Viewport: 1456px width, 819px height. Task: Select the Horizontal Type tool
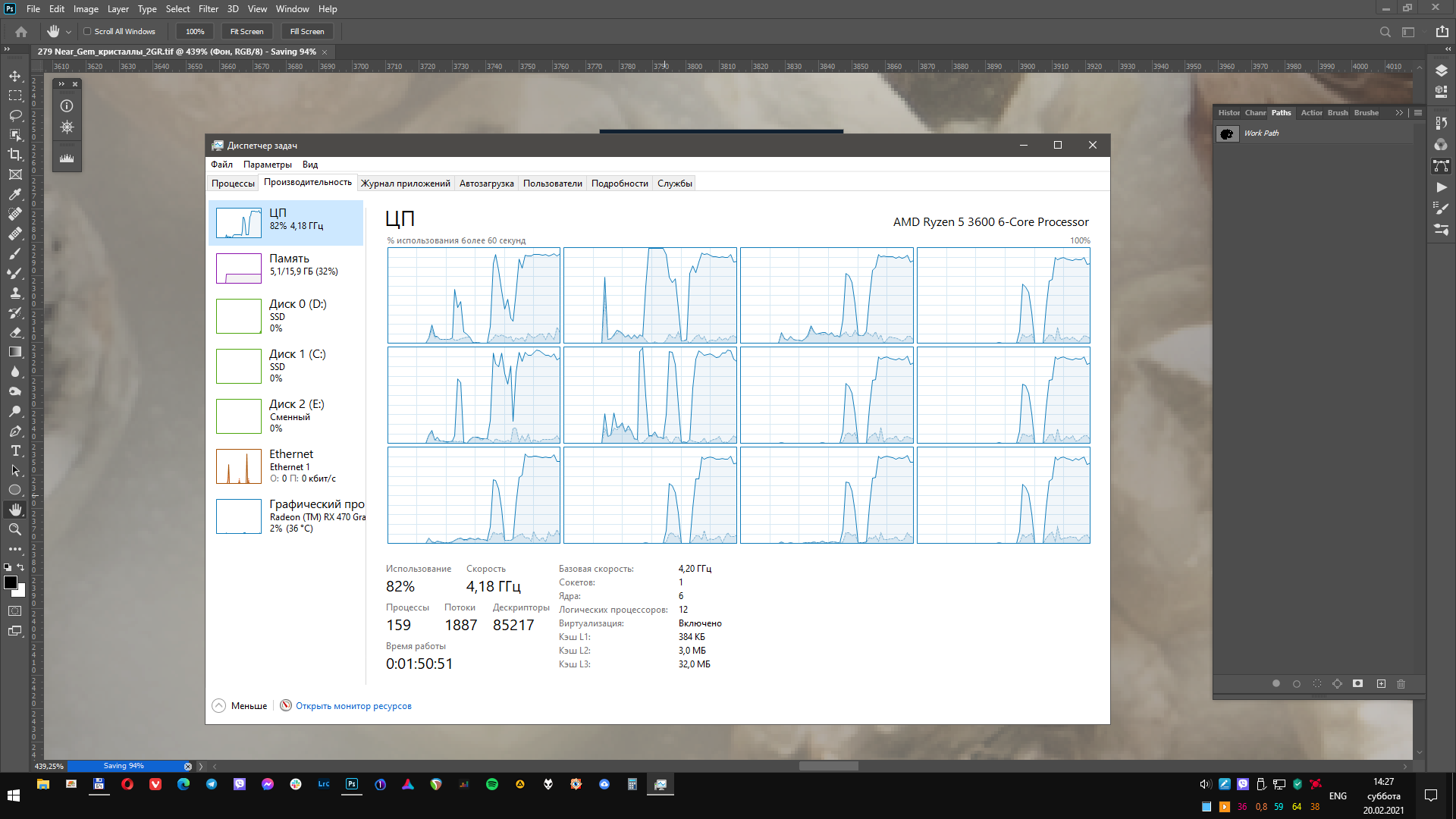(x=15, y=450)
